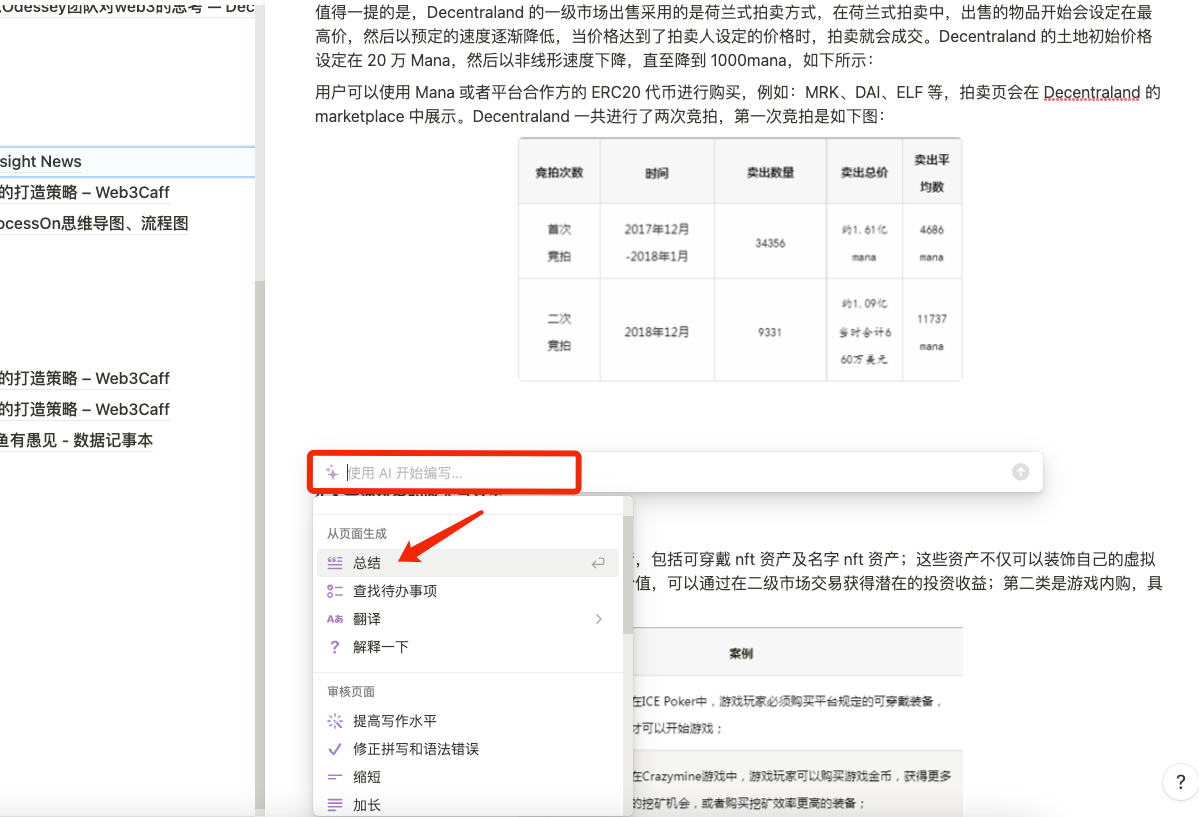
Task: Choose 加长 menu option
Action: point(467,805)
